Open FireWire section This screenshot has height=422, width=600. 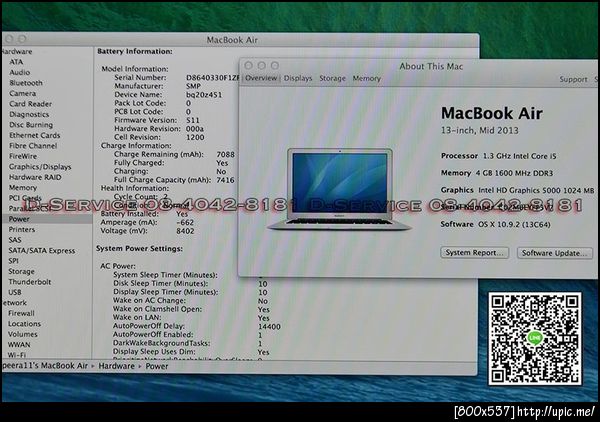pos(23,156)
